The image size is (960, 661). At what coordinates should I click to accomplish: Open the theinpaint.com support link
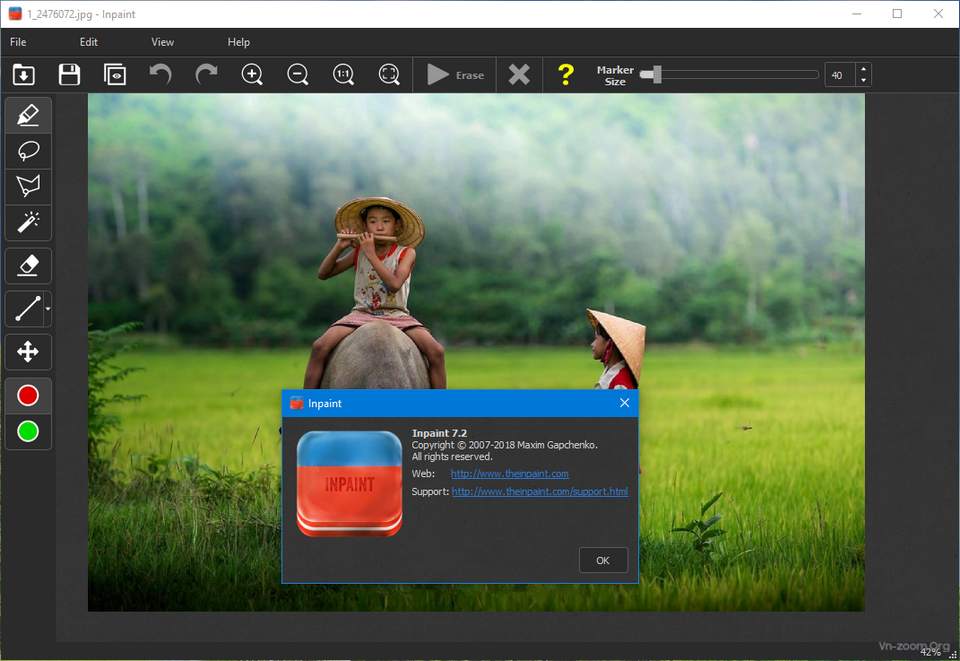pos(540,492)
